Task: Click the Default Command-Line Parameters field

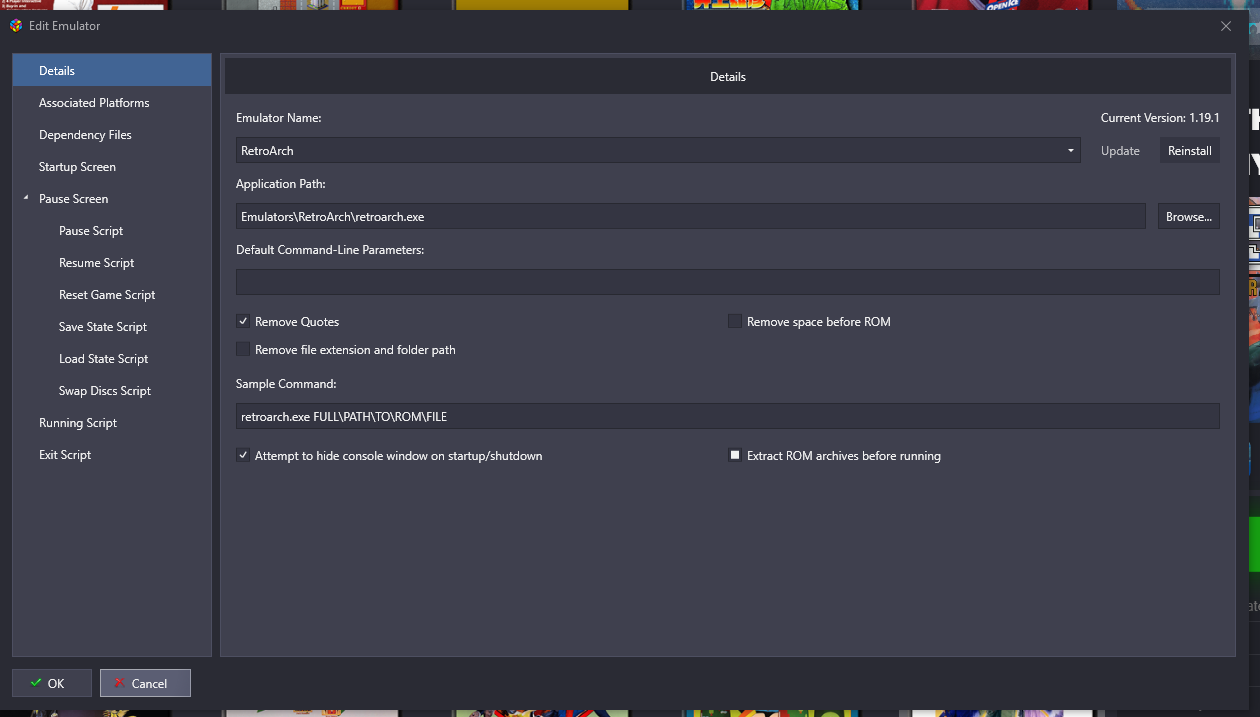Action: point(728,282)
